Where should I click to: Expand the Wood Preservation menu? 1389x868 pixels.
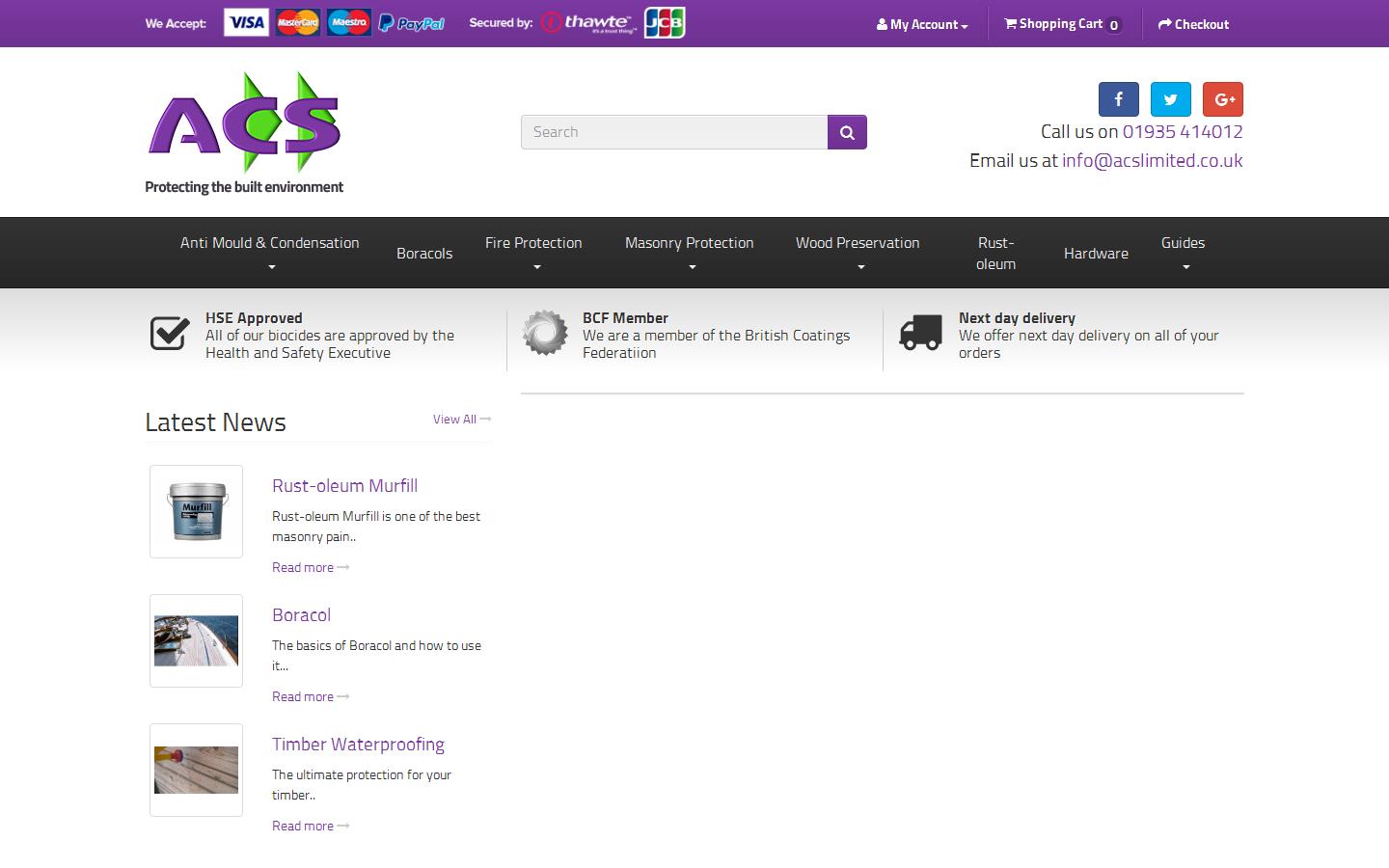(x=858, y=253)
